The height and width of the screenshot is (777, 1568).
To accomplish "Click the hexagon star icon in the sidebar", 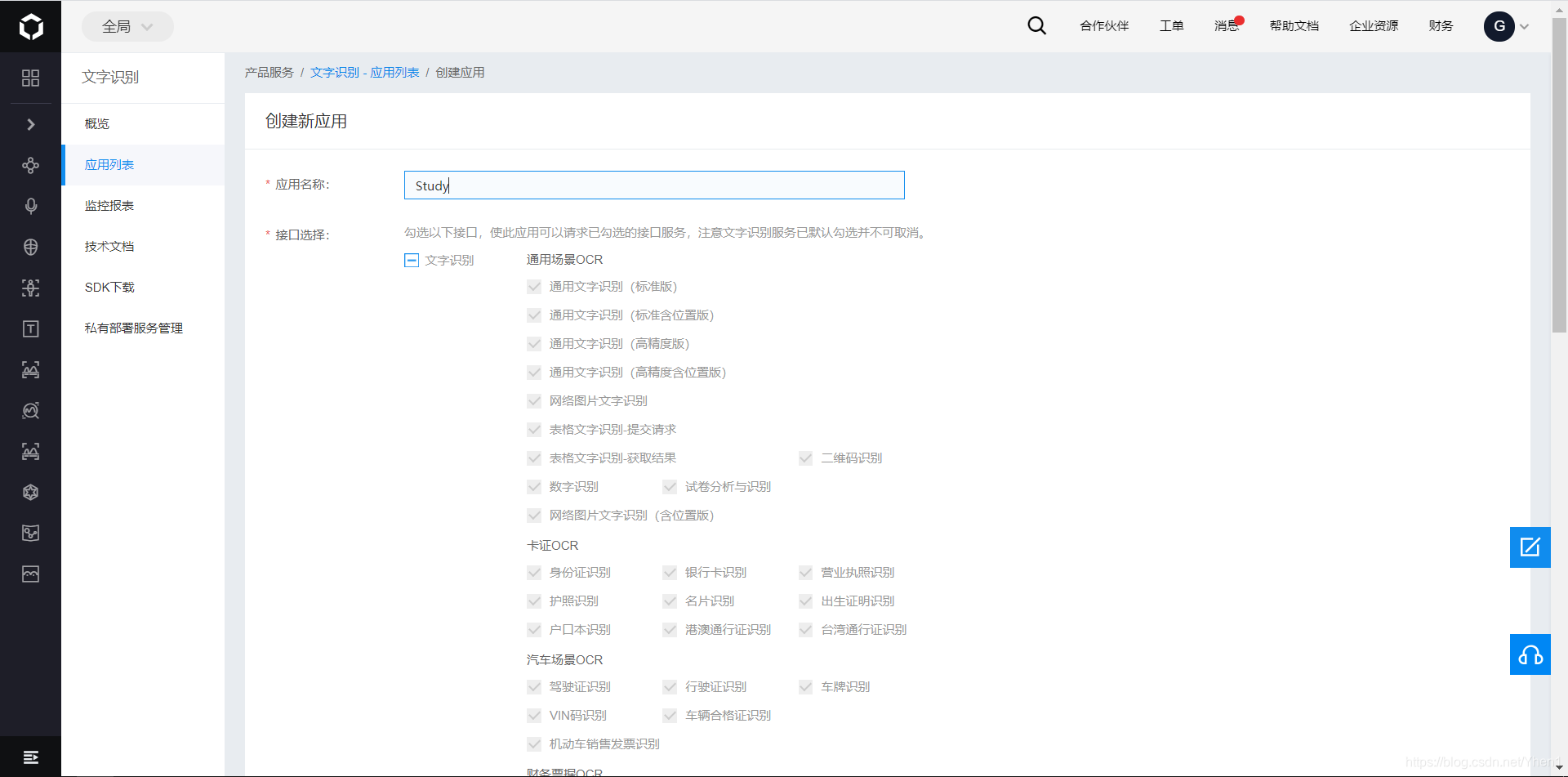I will click(30, 492).
